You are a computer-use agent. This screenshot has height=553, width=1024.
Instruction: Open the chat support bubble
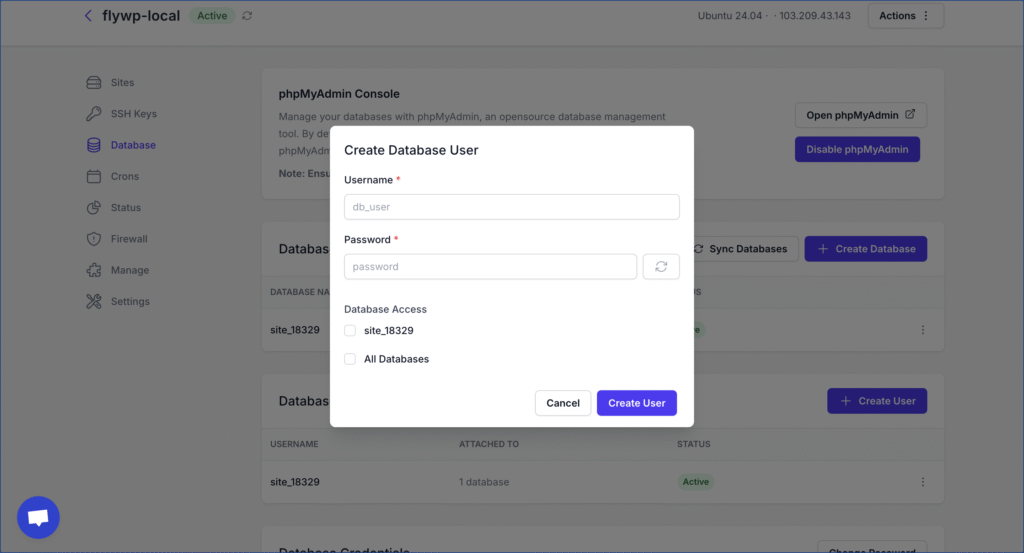pyautogui.click(x=38, y=517)
